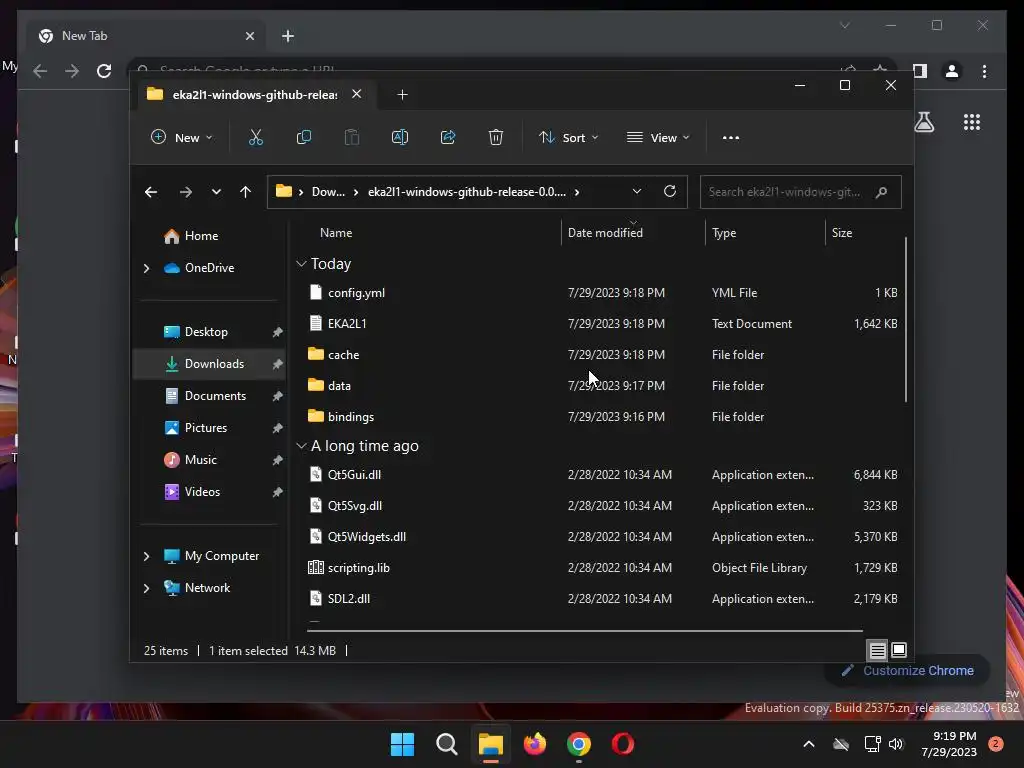This screenshot has width=1024, height=768.
Task: Select Downloads in navigation pane
Action: point(209,364)
